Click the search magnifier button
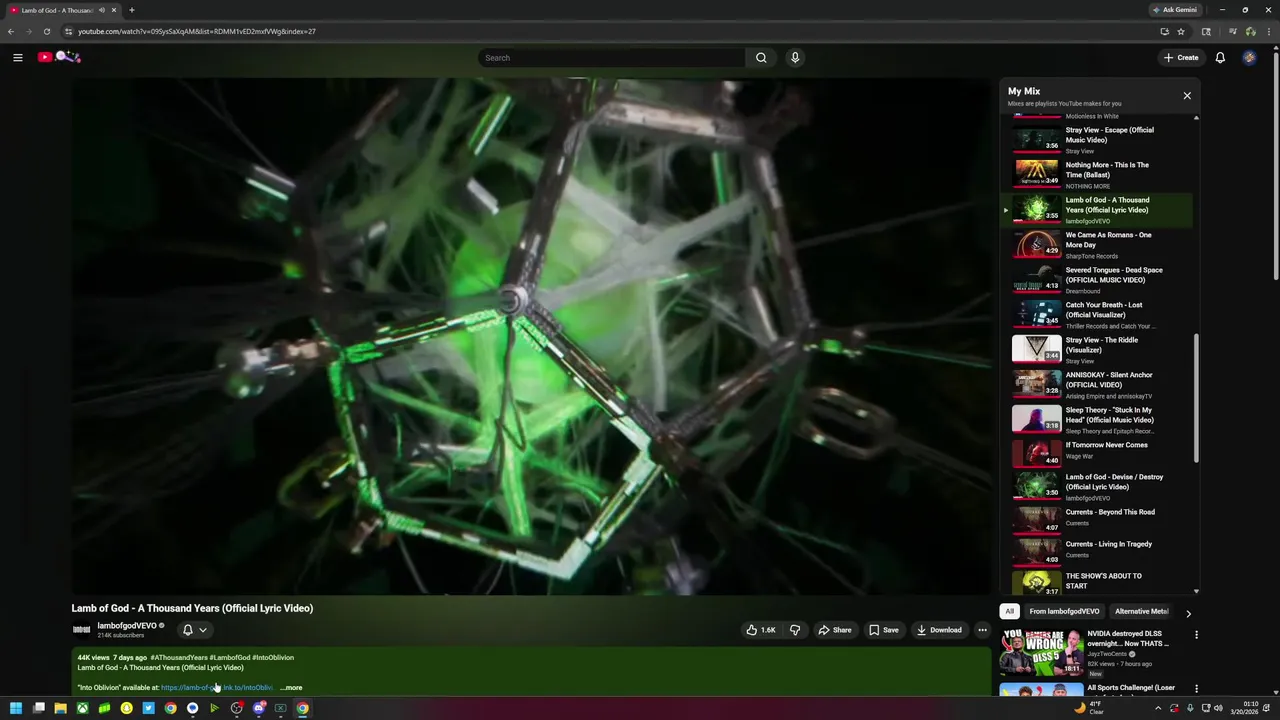 coord(761,58)
